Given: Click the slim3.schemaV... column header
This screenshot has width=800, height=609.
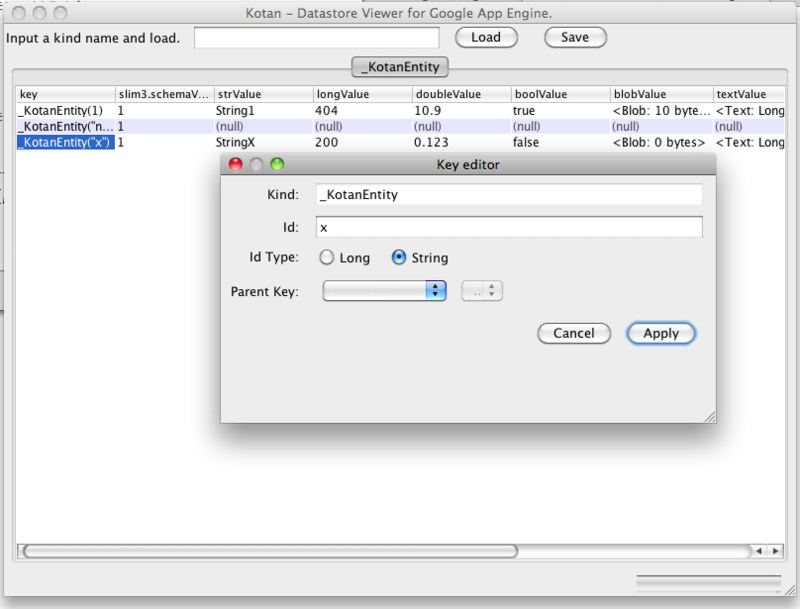Looking at the screenshot, I should click(x=165, y=94).
